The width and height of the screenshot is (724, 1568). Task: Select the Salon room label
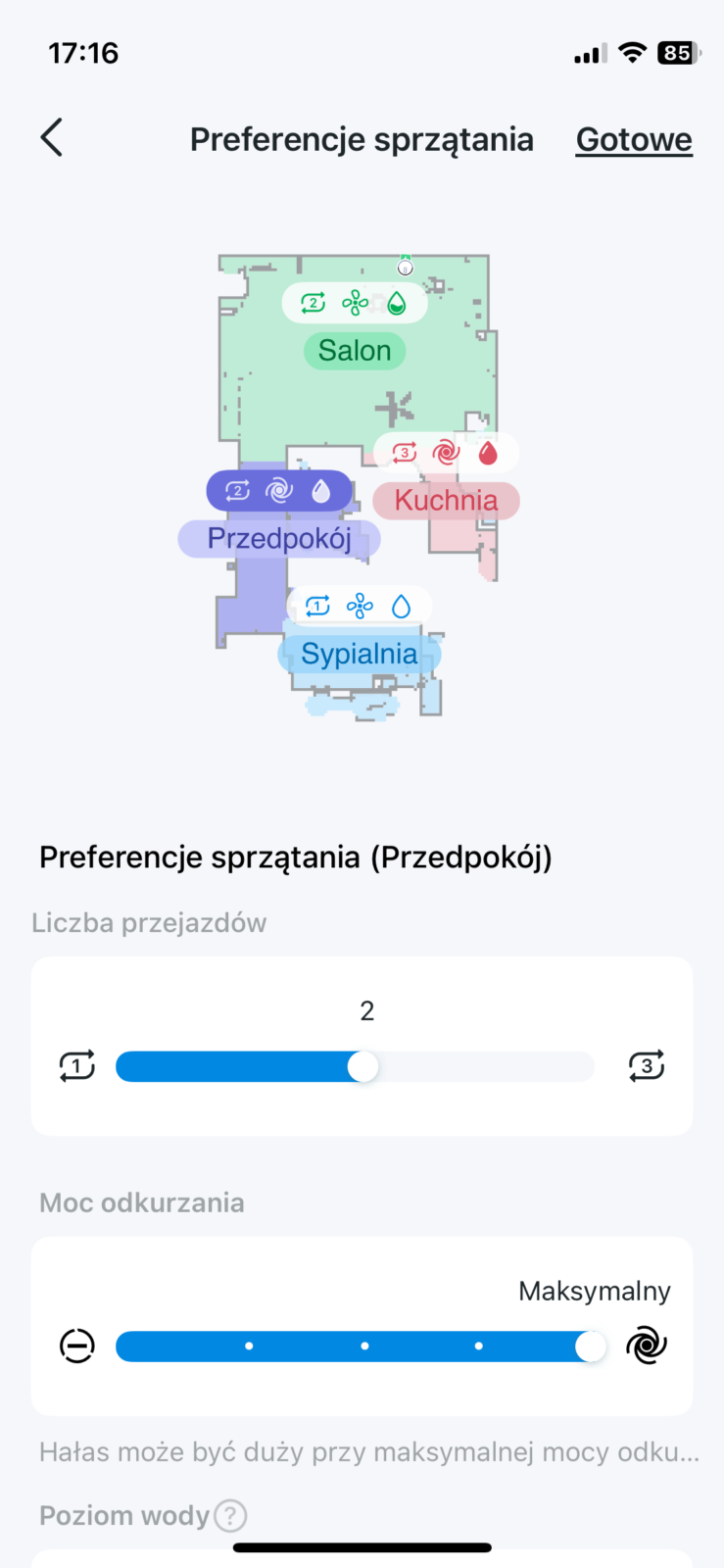coord(355,351)
